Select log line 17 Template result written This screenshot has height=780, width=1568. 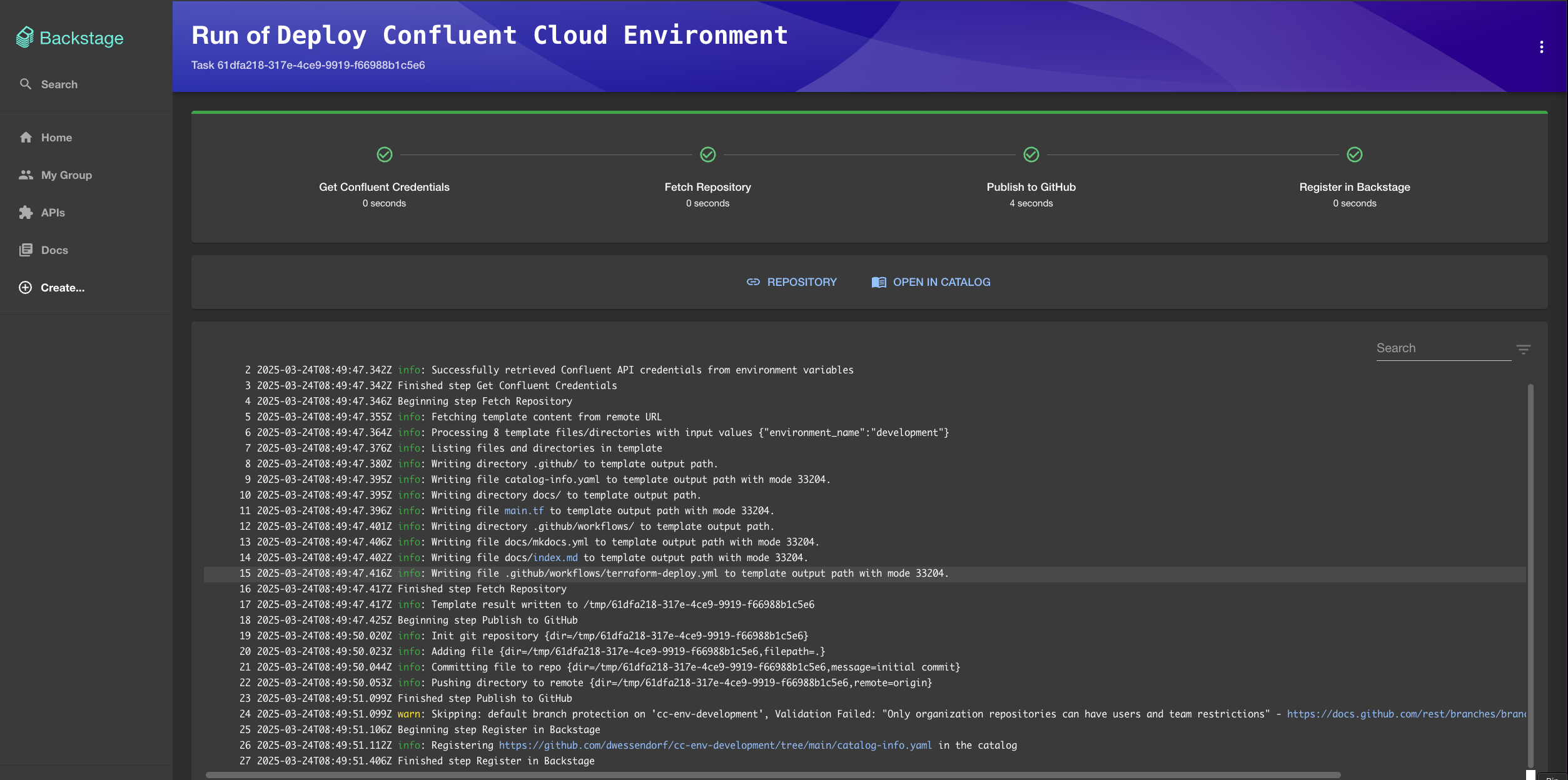coord(865,604)
